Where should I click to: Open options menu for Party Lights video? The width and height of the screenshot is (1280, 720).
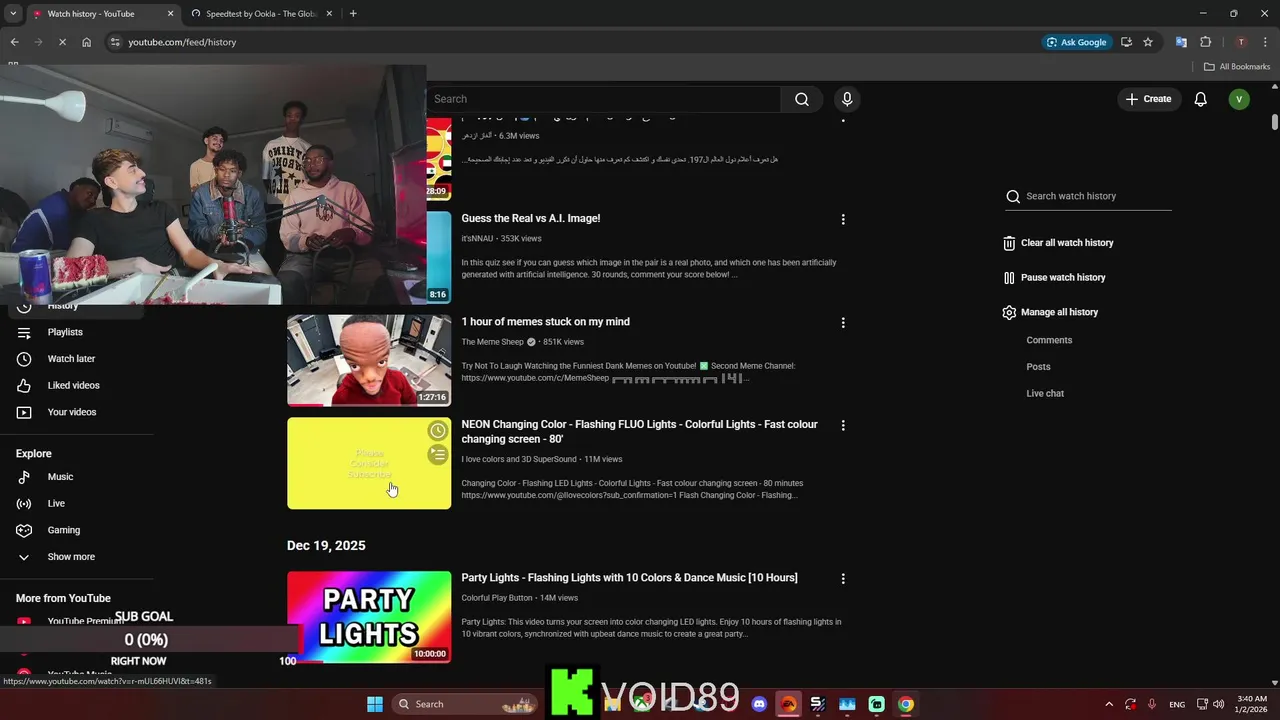tap(843, 579)
